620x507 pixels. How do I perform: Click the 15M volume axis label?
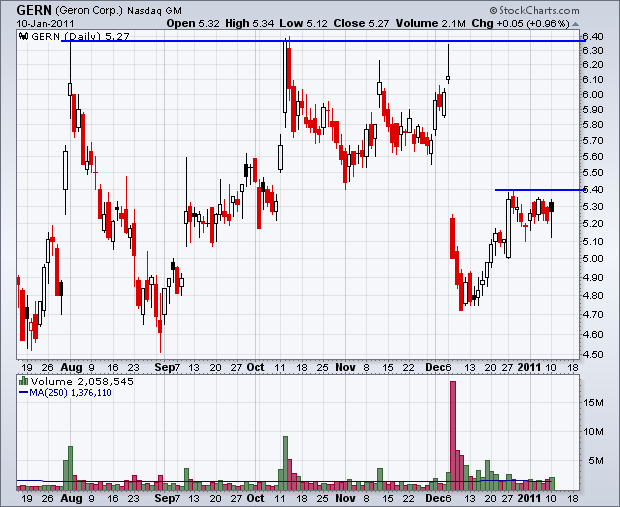(x=593, y=403)
